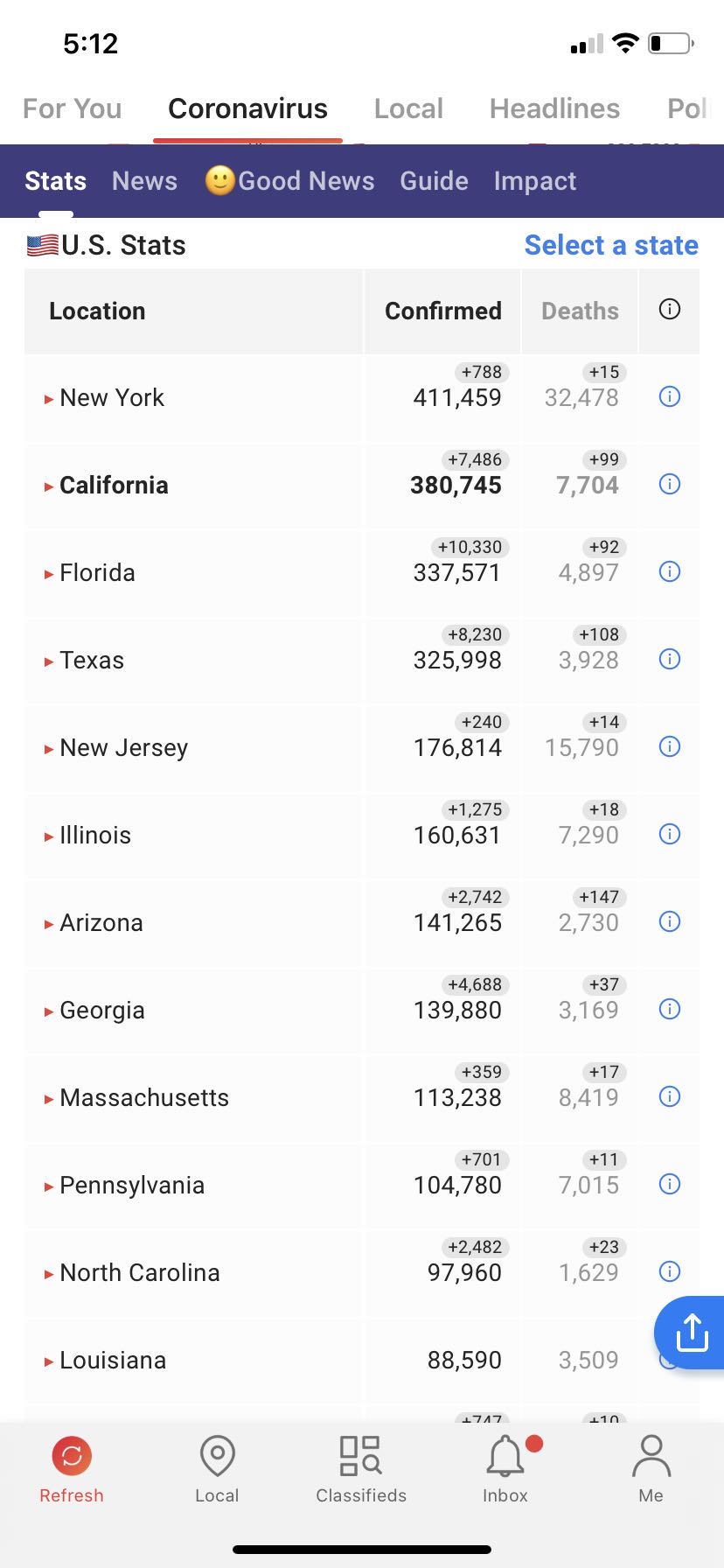Tap the blue share button

click(691, 1333)
